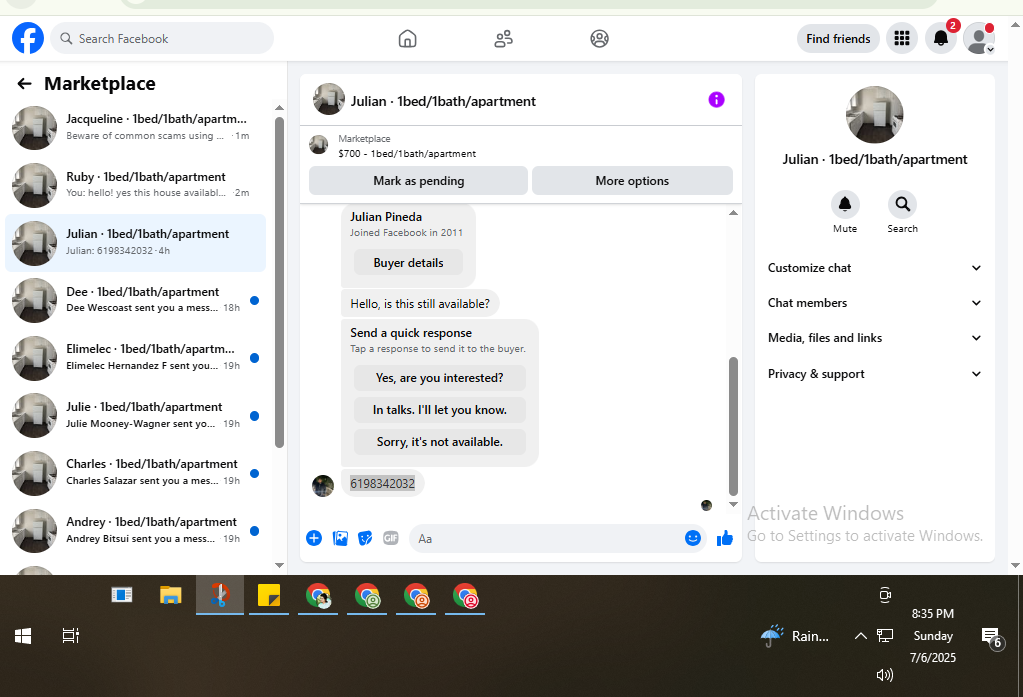Open the Home feed icon
1023x697 pixels.
pos(407,39)
